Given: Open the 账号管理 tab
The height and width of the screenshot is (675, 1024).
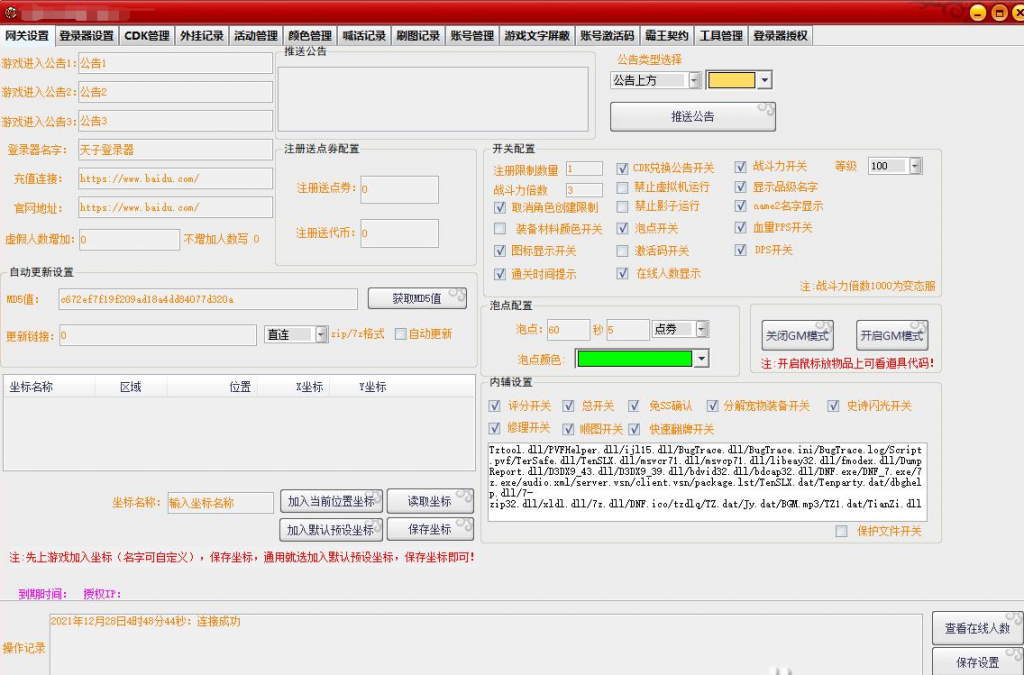Looking at the screenshot, I should (472, 36).
